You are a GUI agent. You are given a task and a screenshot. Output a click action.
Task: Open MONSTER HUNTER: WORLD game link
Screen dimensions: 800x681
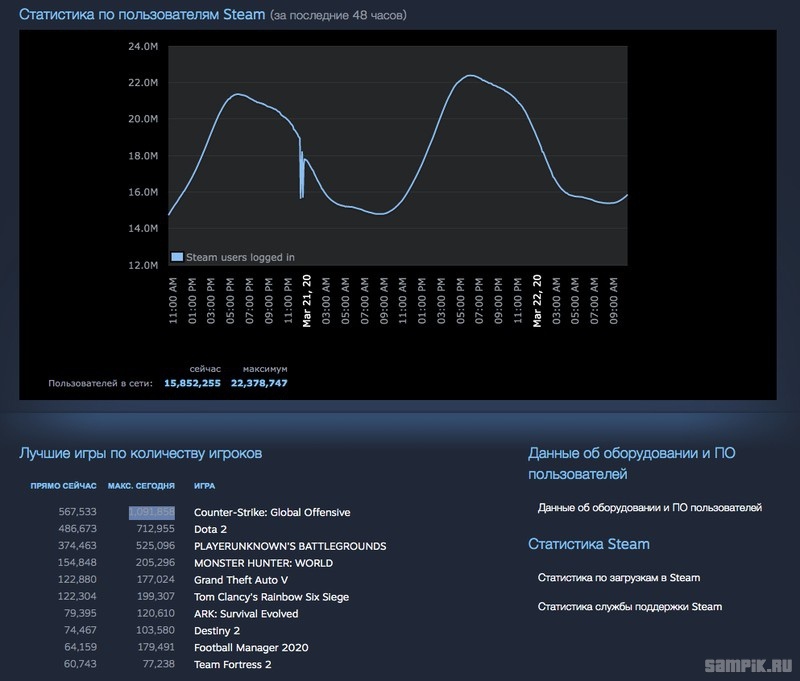coord(263,563)
